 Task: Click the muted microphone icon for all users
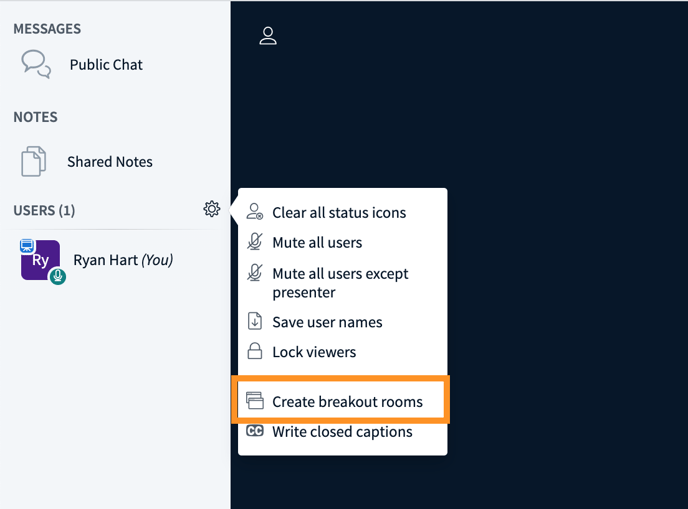tap(255, 242)
